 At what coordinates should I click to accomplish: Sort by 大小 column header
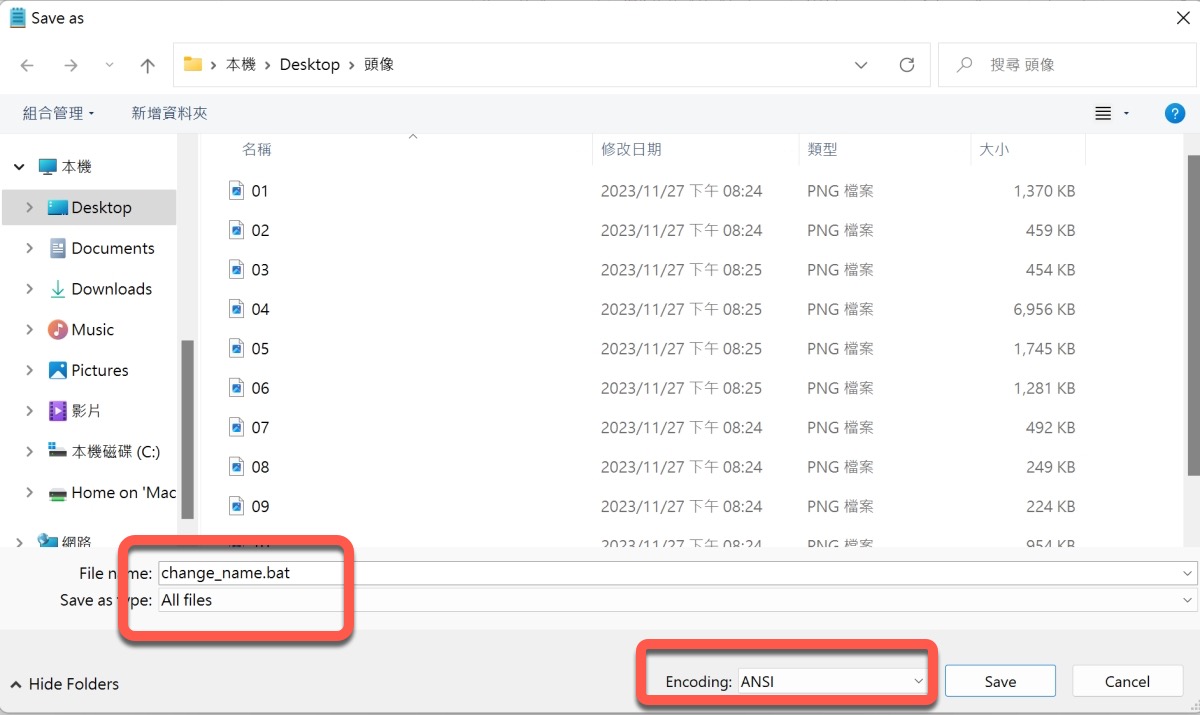[x=994, y=149]
